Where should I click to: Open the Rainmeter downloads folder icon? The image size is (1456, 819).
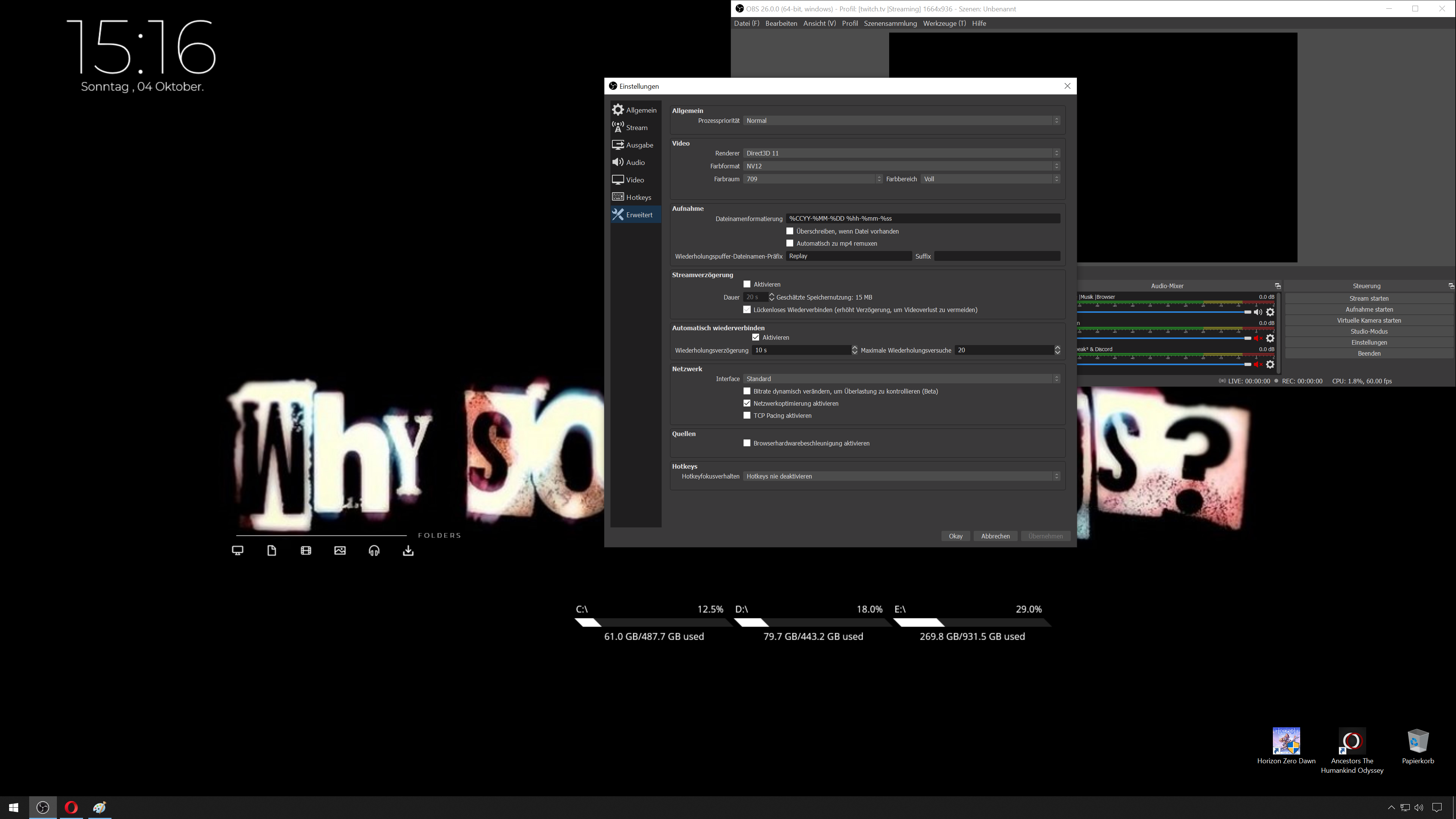[408, 551]
